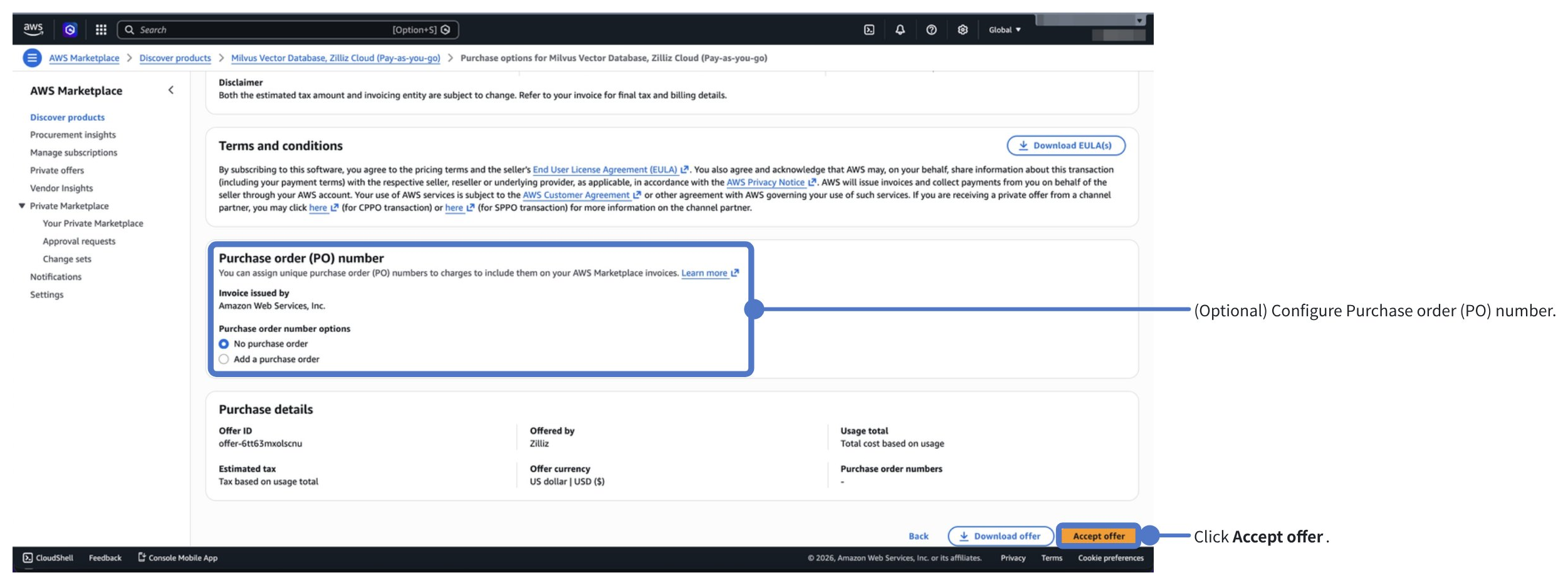Click the 'here' link for SPPO transaction
Screen dimensions: 1568x585
pyautogui.click(x=459, y=207)
